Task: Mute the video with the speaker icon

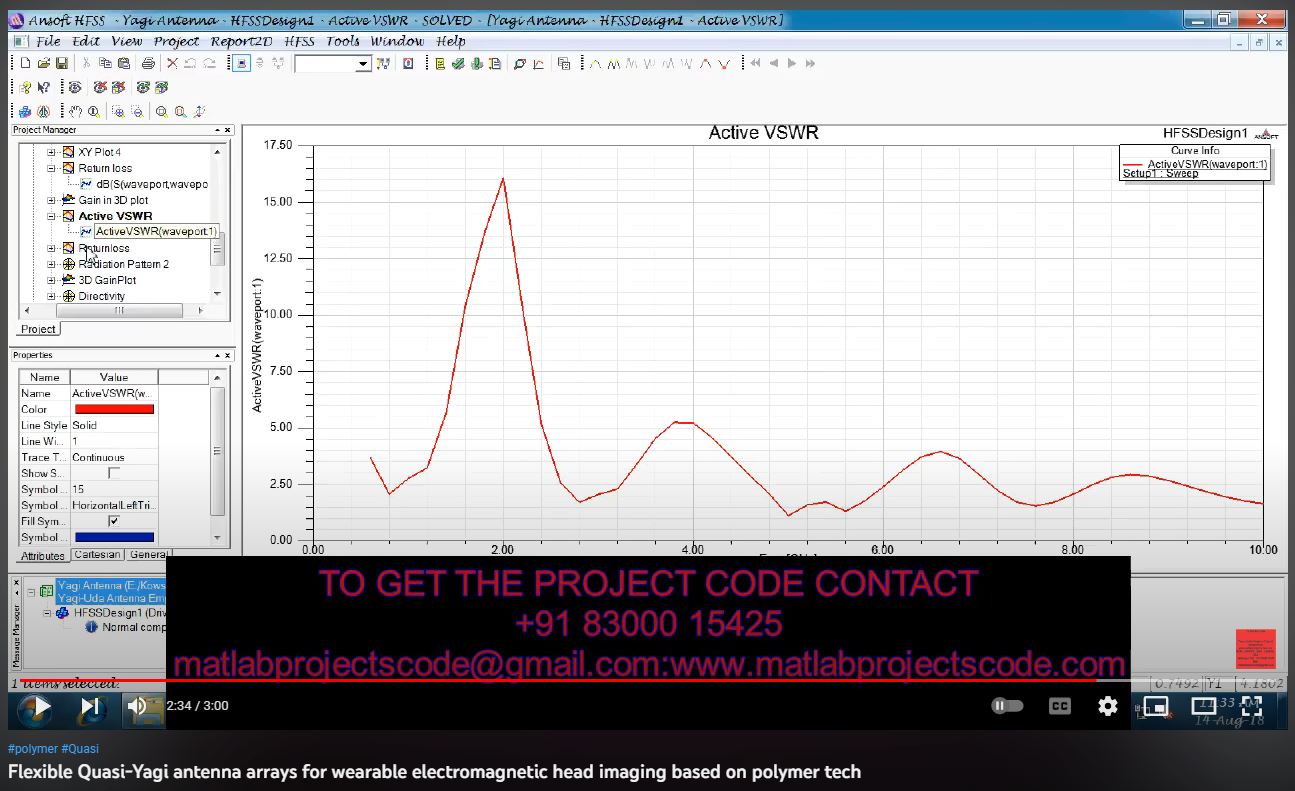Action: tap(138, 707)
